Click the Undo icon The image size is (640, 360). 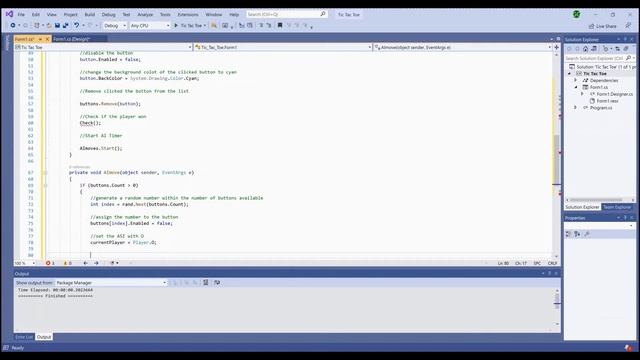point(76,25)
